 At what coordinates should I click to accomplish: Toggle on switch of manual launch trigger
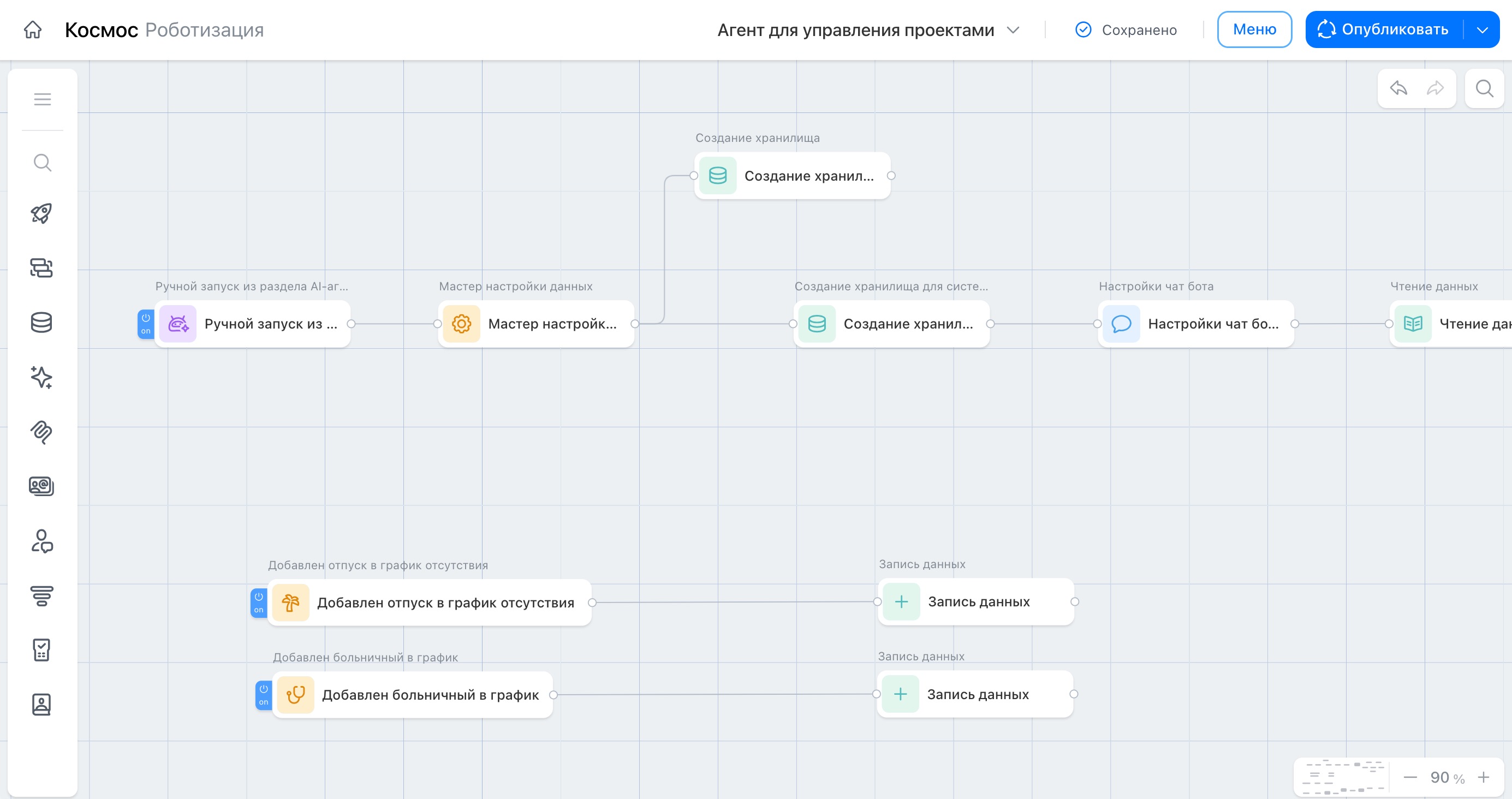click(x=146, y=324)
